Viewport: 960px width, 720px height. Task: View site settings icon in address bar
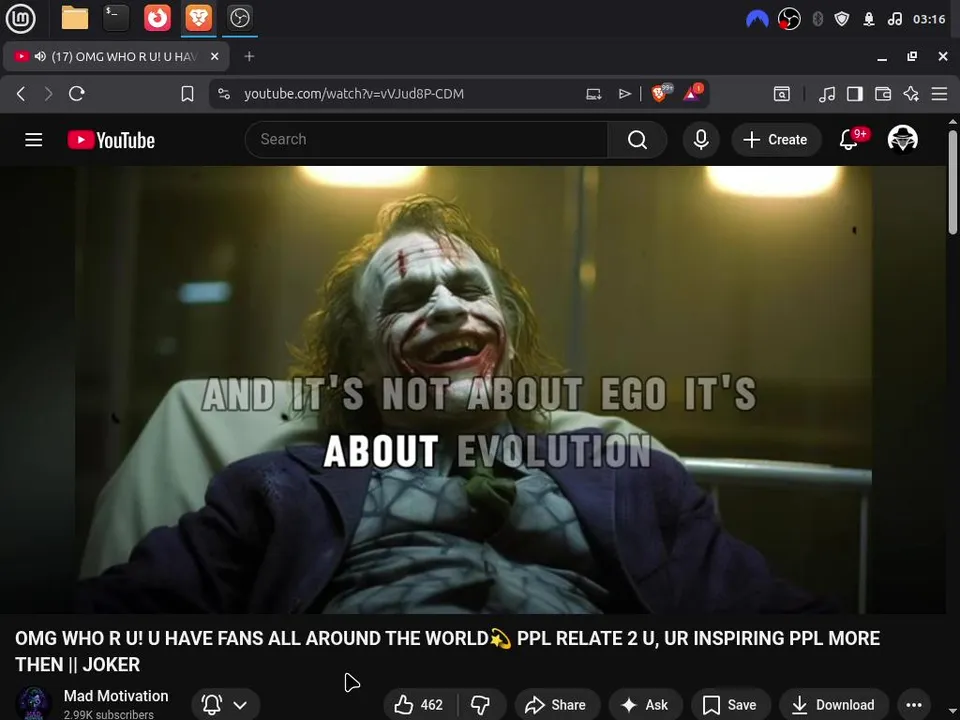point(224,94)
